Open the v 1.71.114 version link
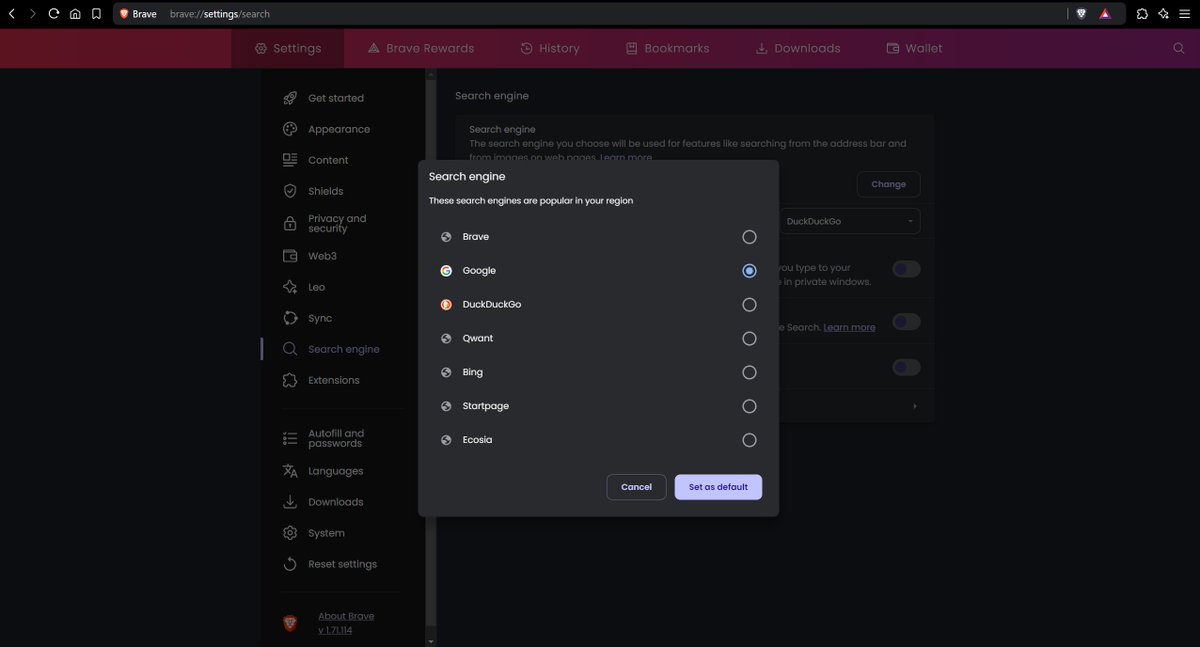1200x647 pixels. click(x=335, y=630)
